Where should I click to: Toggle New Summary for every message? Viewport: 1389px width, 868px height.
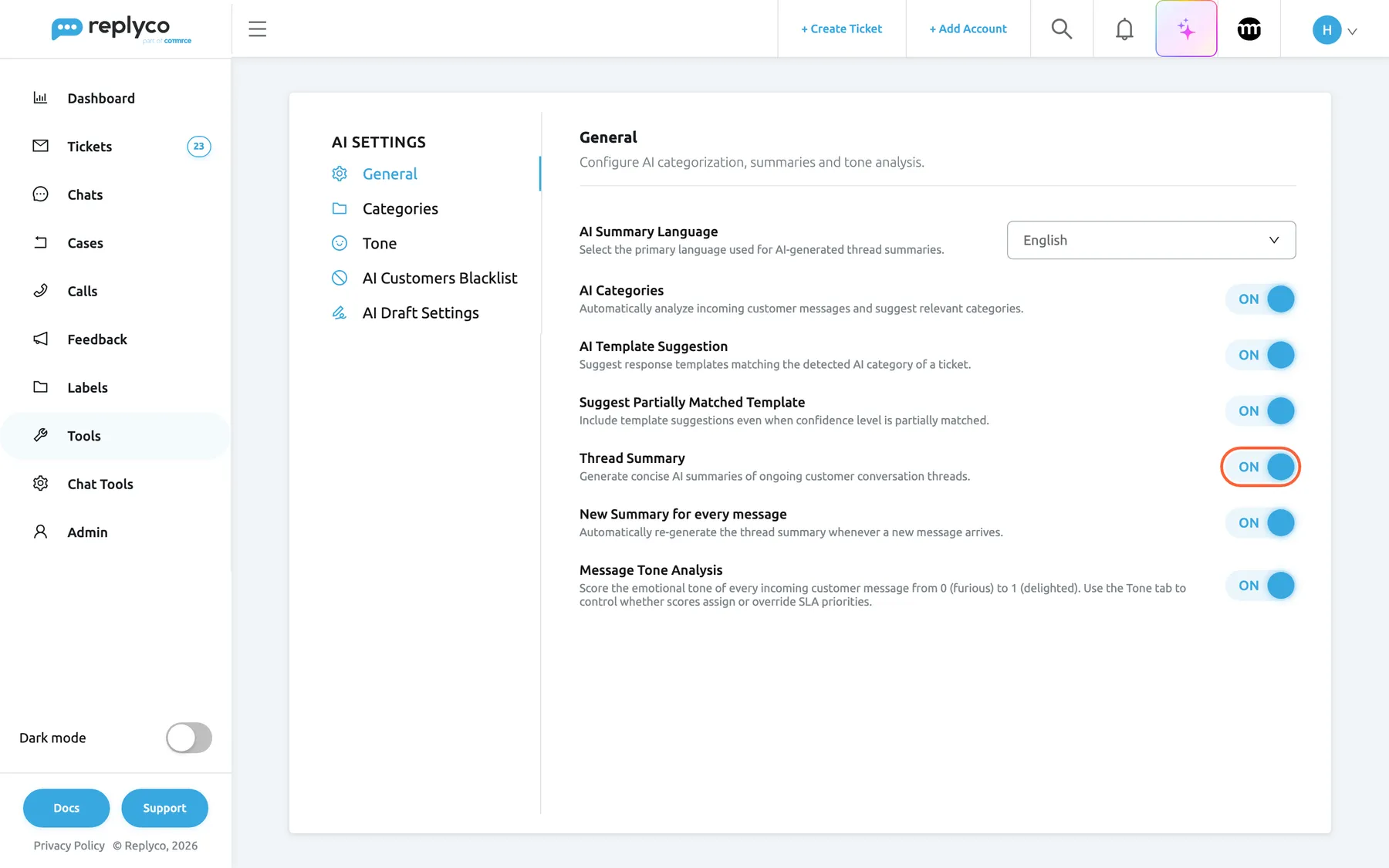[1261, 523]
